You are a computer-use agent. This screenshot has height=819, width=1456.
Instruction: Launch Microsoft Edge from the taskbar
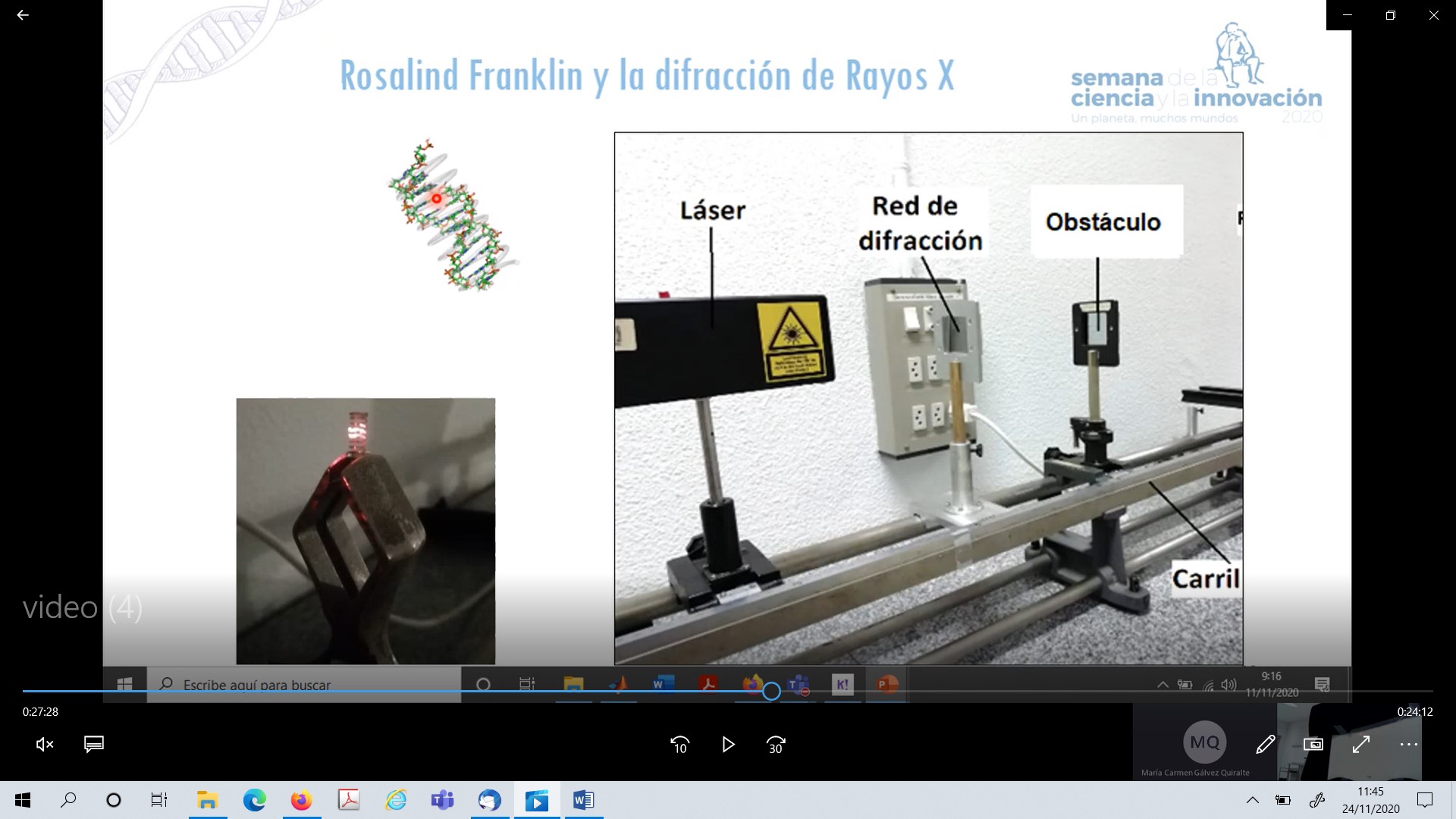pyautogui.click(x=254, y=800)
